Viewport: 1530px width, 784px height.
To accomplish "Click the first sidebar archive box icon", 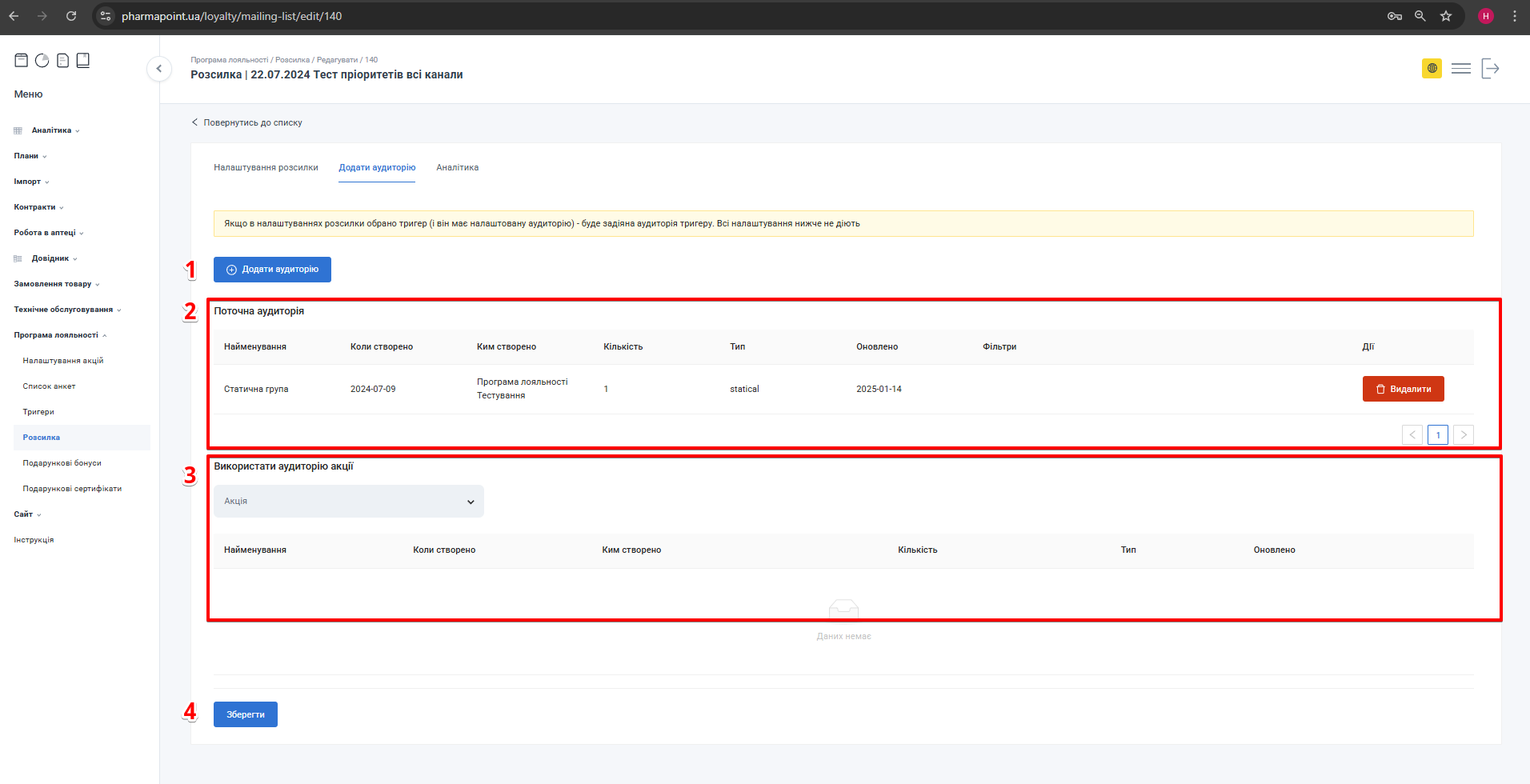I will click(22, 60).
